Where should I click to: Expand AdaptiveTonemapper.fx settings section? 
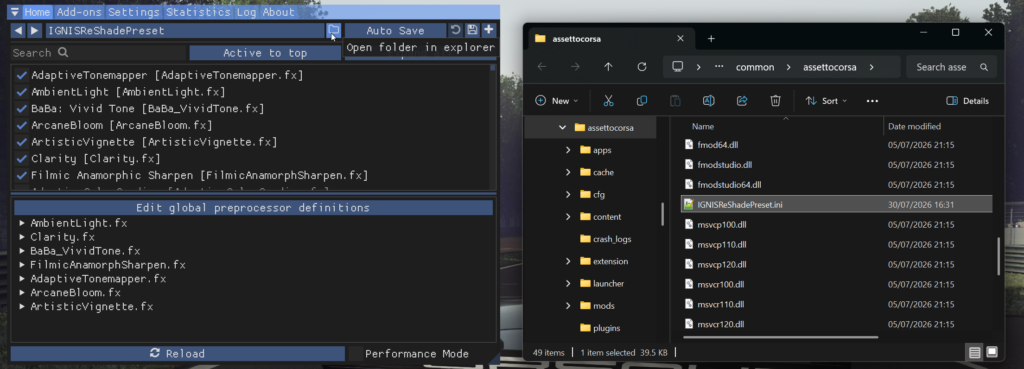pyautogui.click(x=22, y=279)
